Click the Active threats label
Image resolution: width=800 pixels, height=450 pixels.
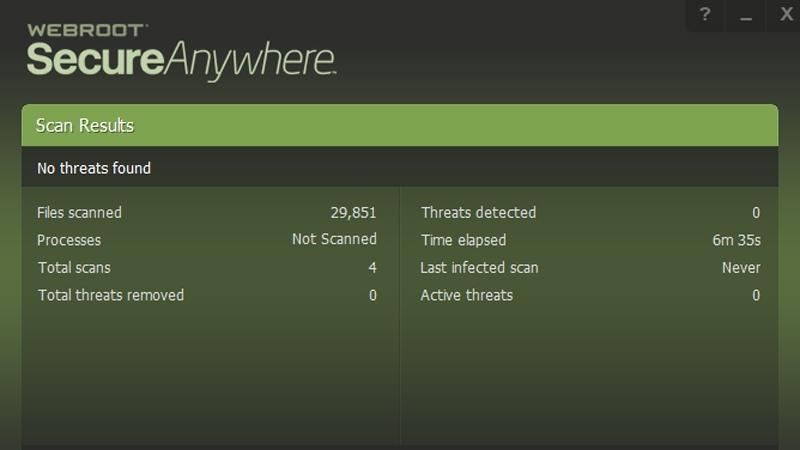pos(467,295)
